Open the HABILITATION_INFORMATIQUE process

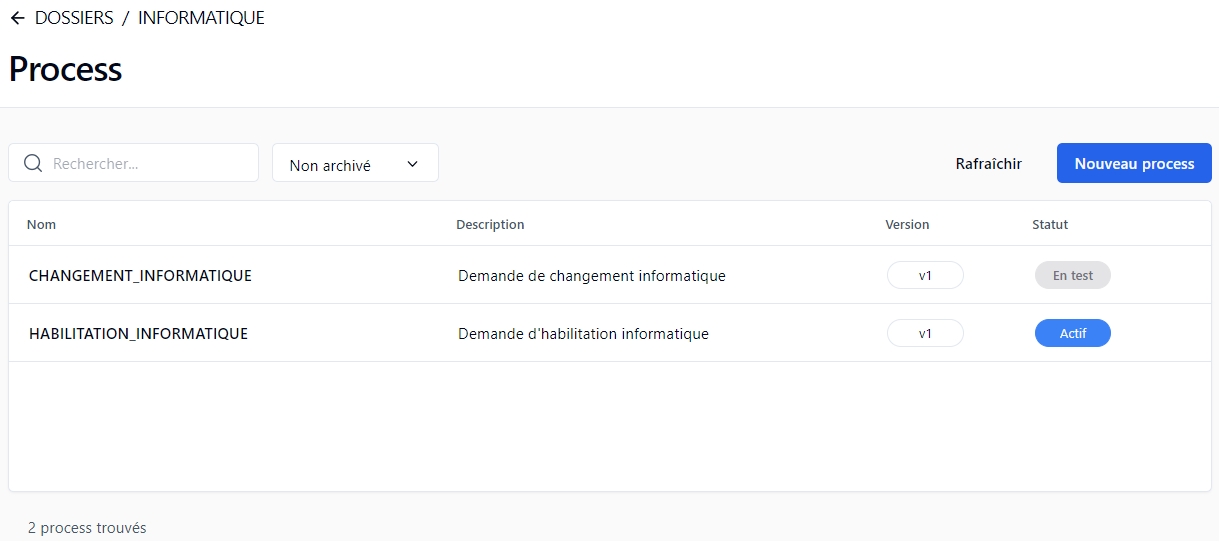pos(138,333)
